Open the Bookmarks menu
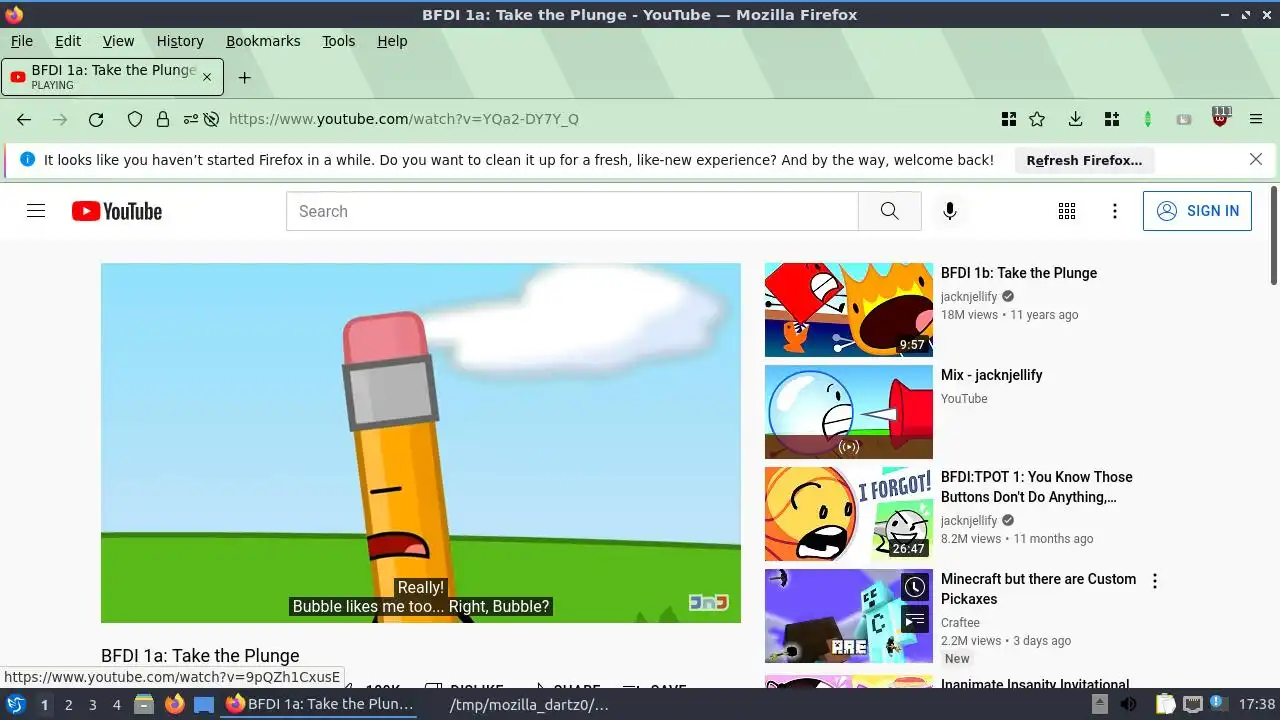The height and width of the screenshot is (720, 1280). 263,41
